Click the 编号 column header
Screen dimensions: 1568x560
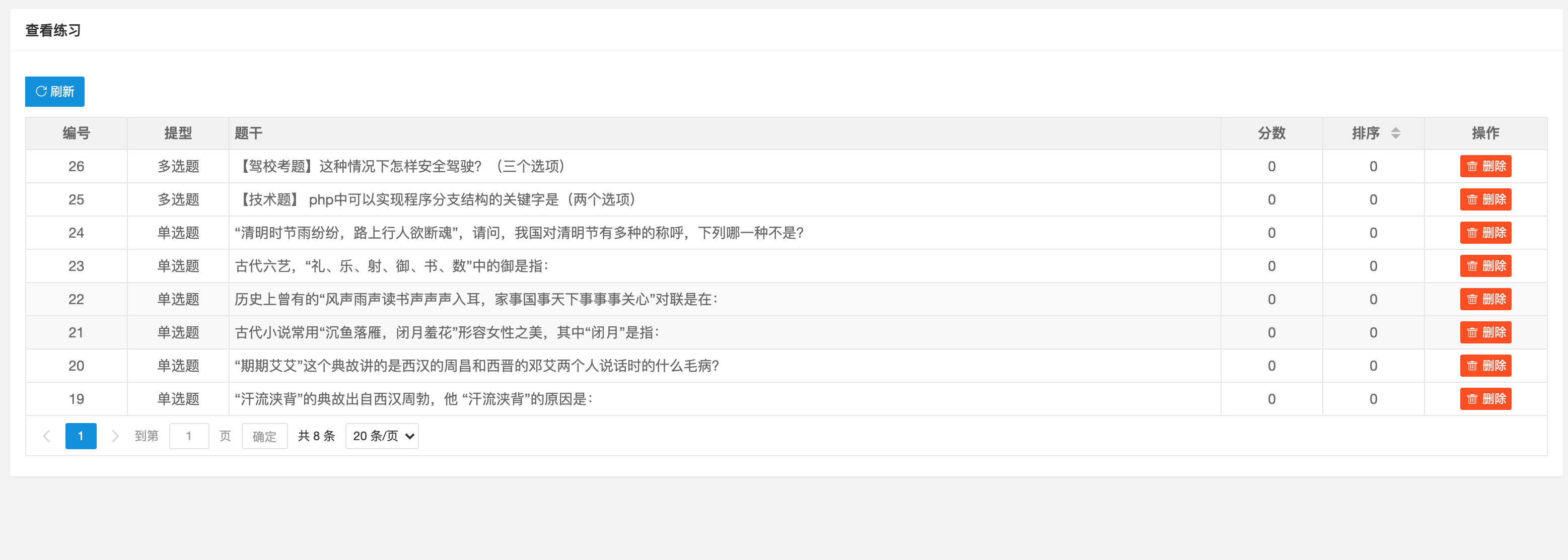(x=77, y=133)
